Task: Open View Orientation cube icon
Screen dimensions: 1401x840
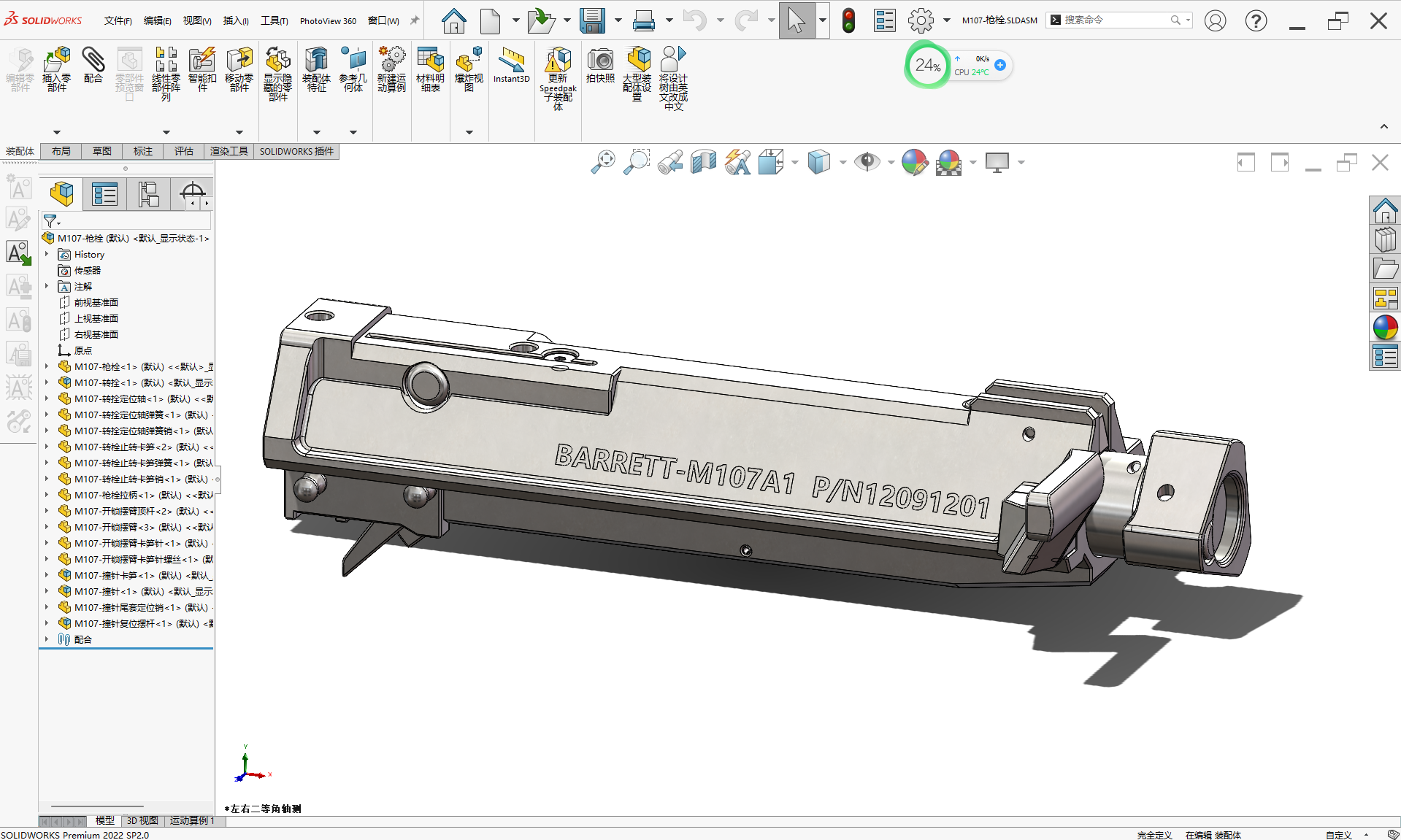Action: [x=771, y=162]
